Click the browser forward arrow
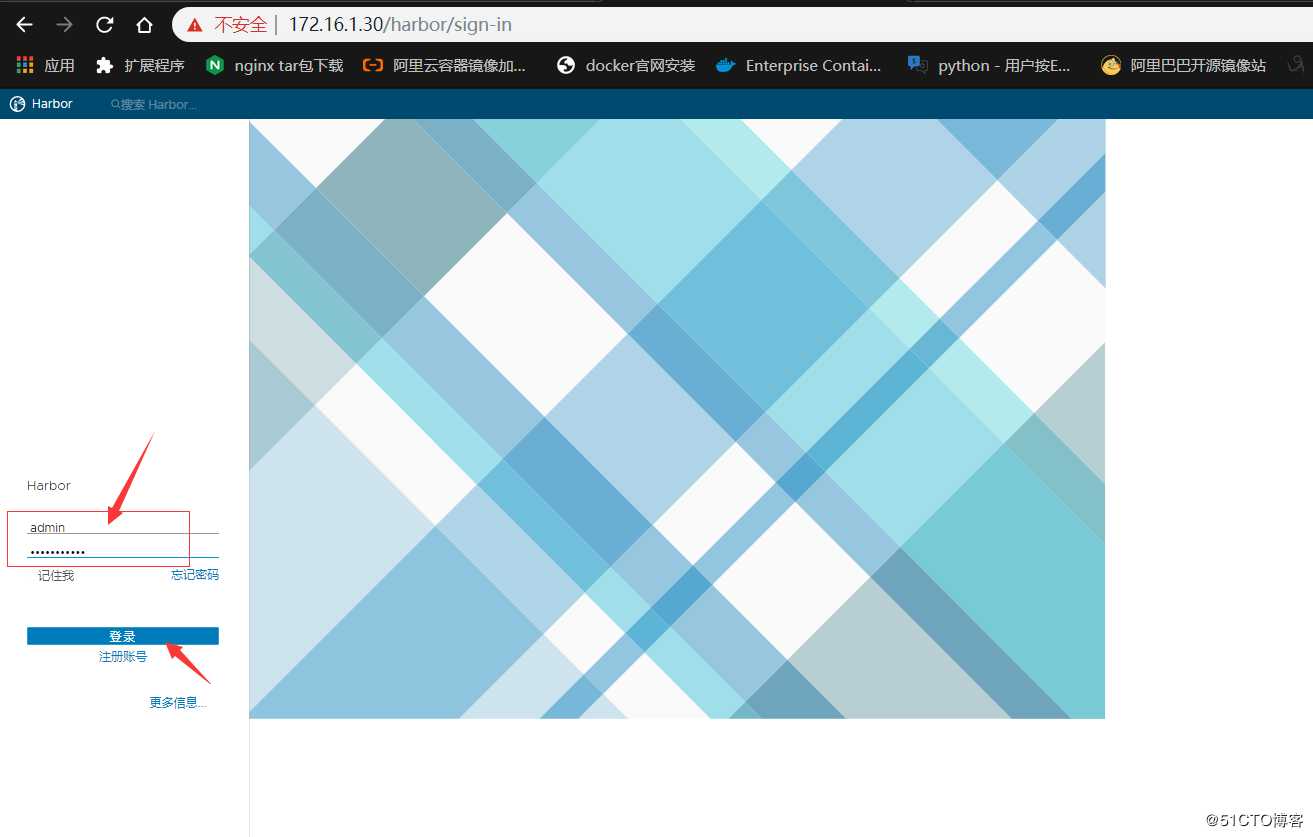Viewport: 1313px width, 837px height. 65,25
